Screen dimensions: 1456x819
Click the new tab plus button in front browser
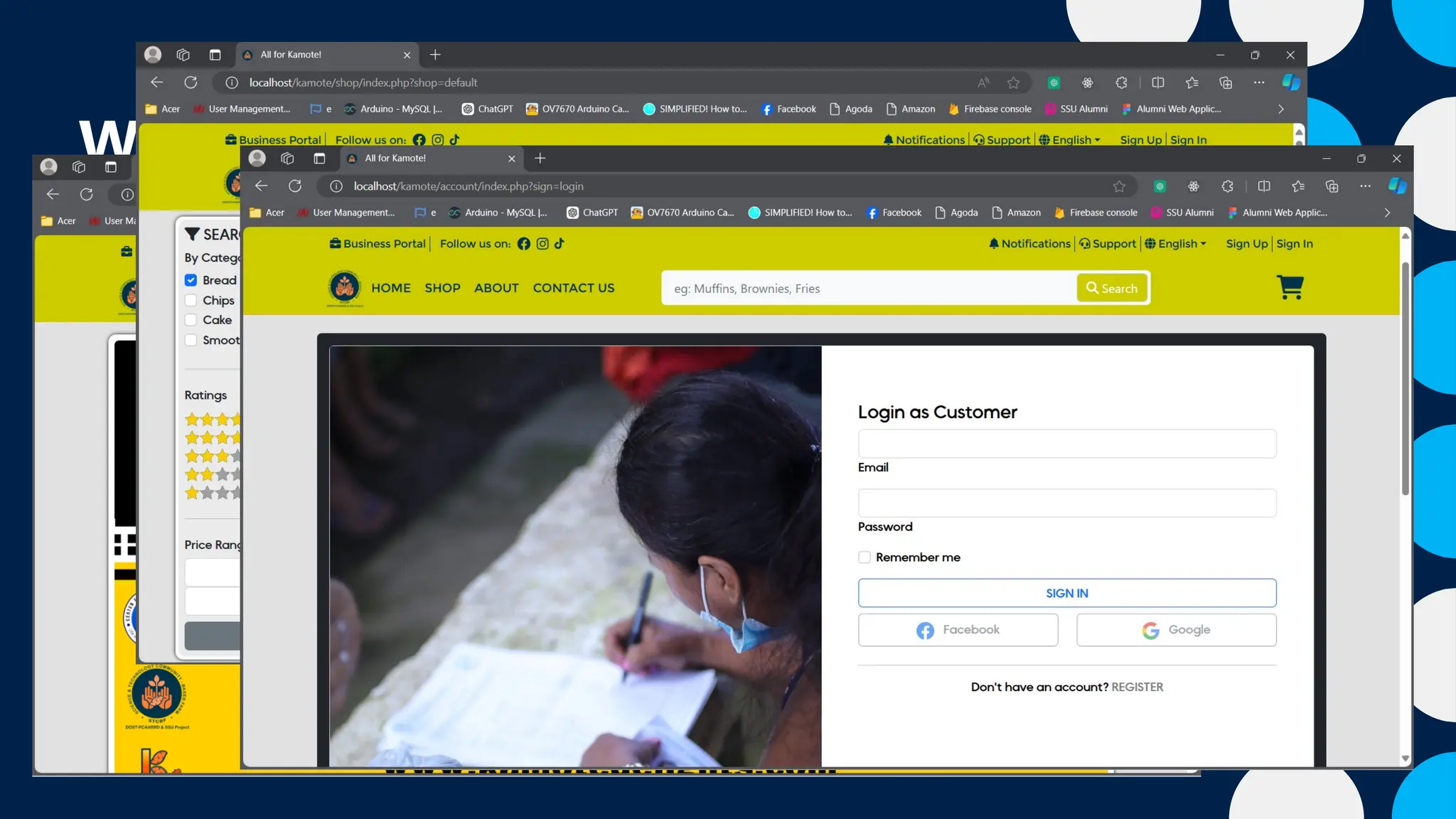[540, 159]
